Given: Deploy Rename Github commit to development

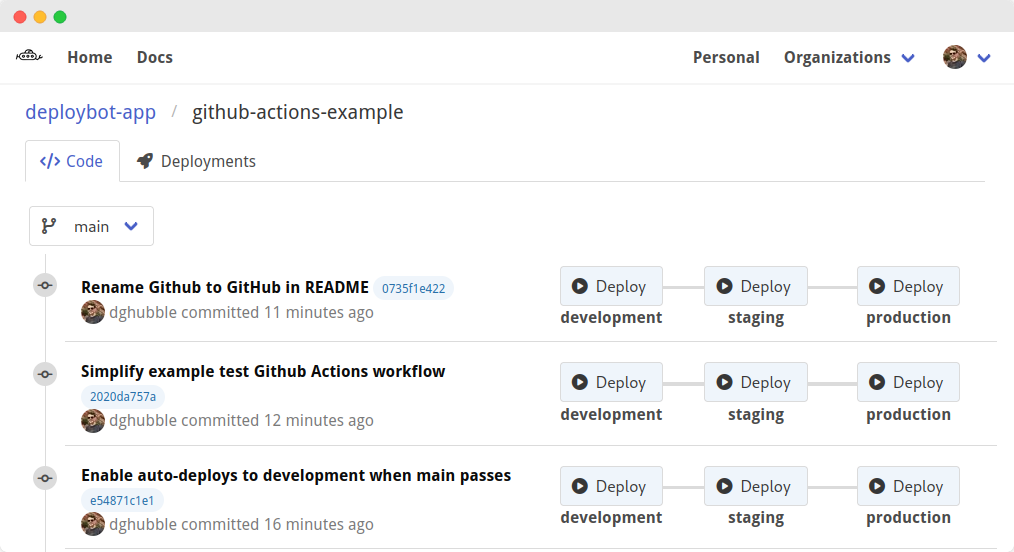Looking at the screenshot, I should point(611,286).
